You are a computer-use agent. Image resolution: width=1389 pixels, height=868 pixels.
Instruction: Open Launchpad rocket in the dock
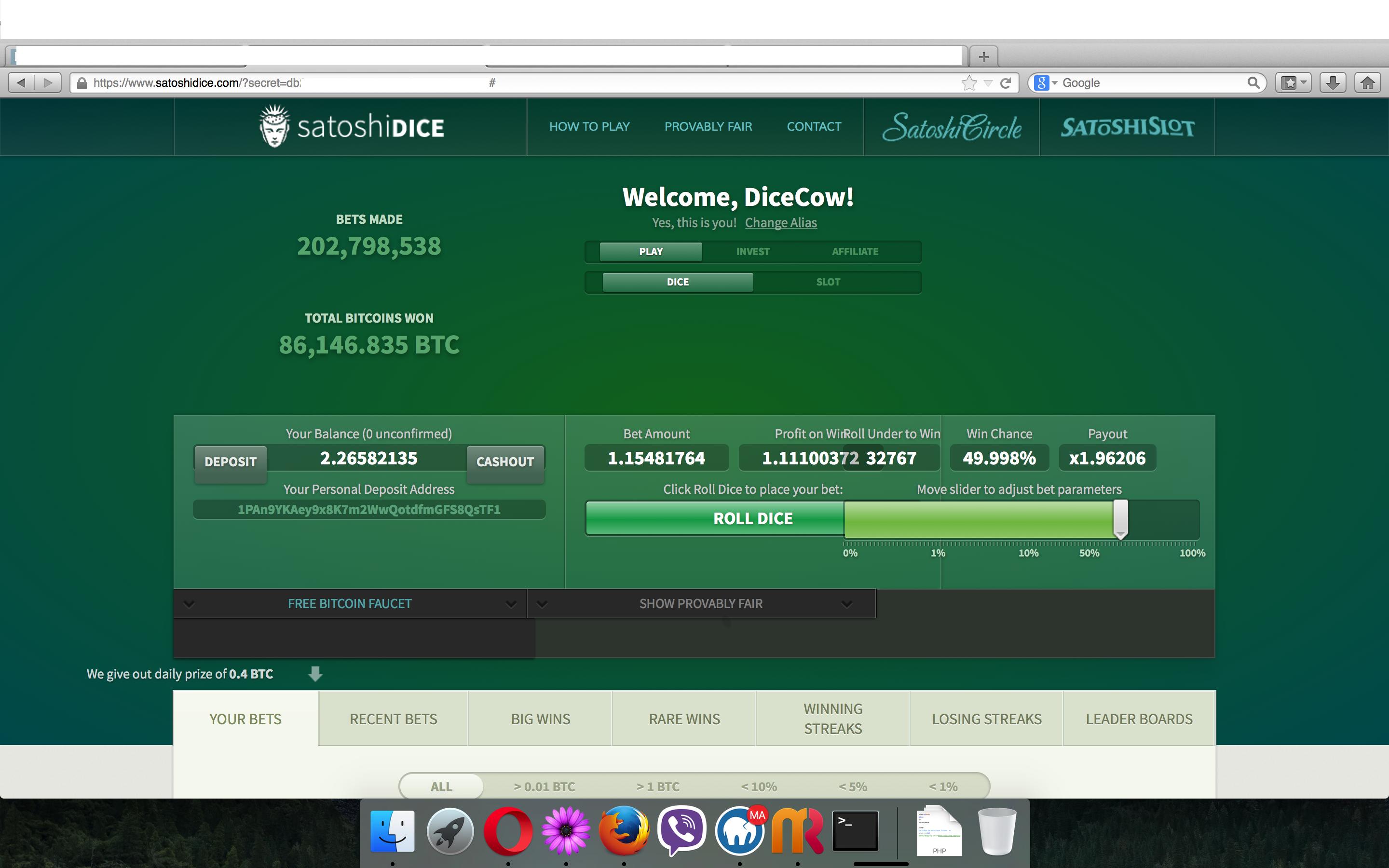[x=450, y=831]
